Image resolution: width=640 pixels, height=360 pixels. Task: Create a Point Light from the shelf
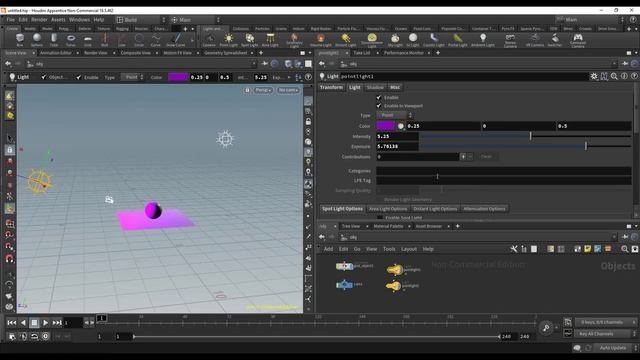coord(229,40)
